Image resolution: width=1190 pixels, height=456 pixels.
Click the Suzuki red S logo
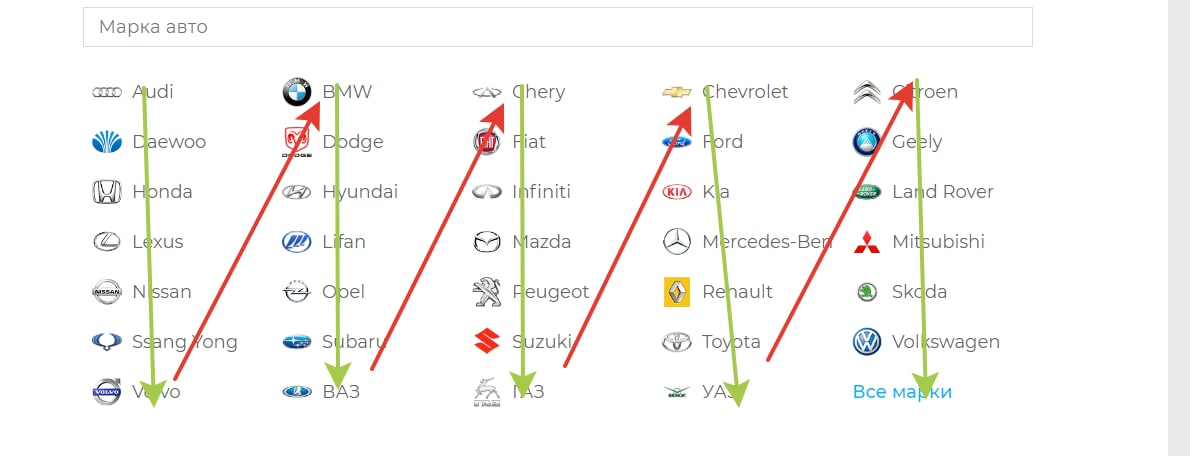click(487, 342)
